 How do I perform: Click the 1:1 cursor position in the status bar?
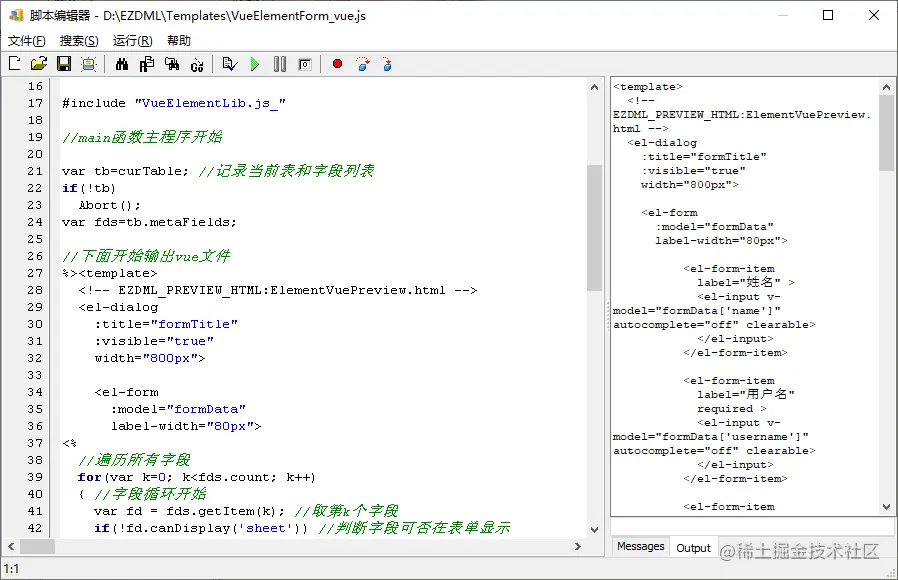point(11,569)
